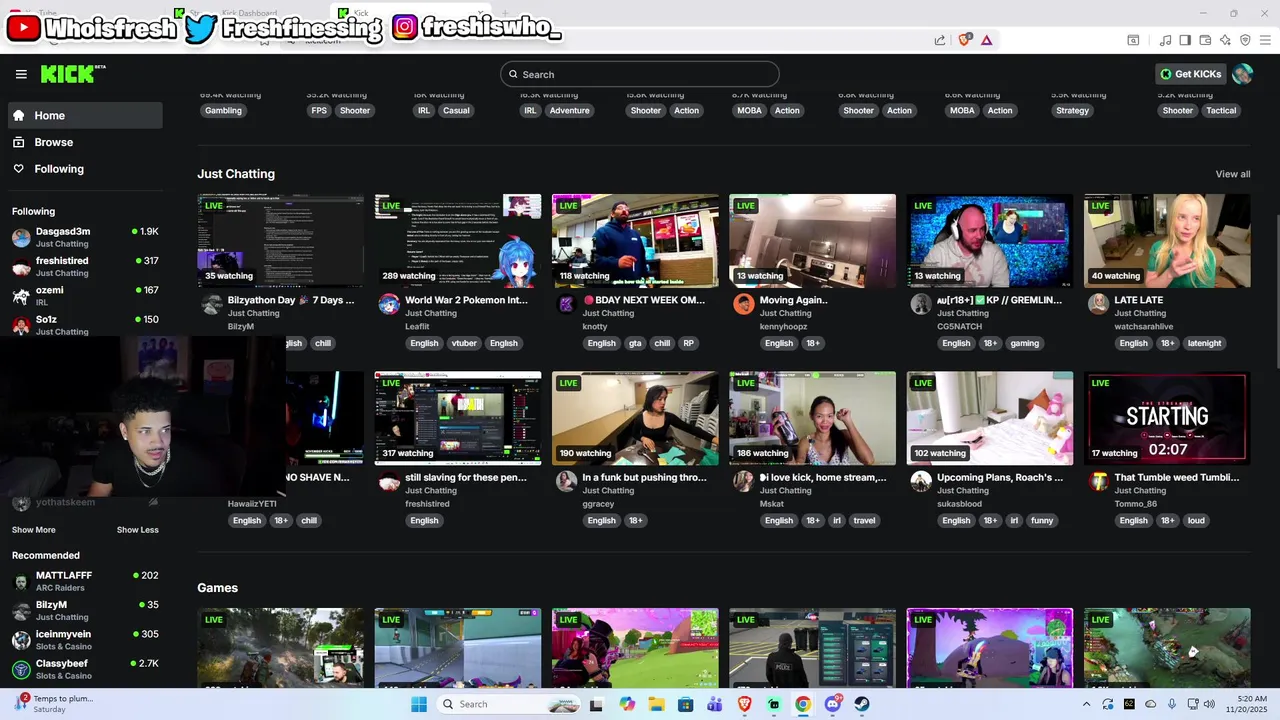Click CG5NATCH channel name
Screen dimensions: 1280x720
click(960, 327)
